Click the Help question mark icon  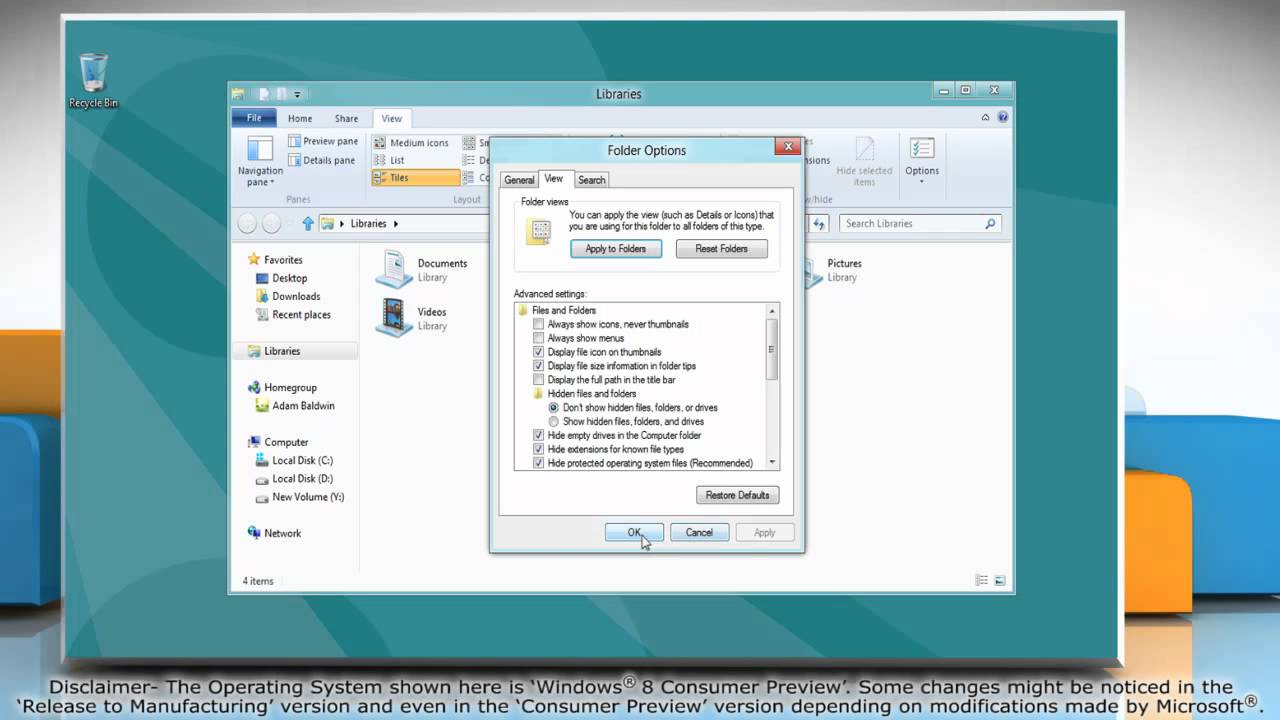click(1003, 117)
